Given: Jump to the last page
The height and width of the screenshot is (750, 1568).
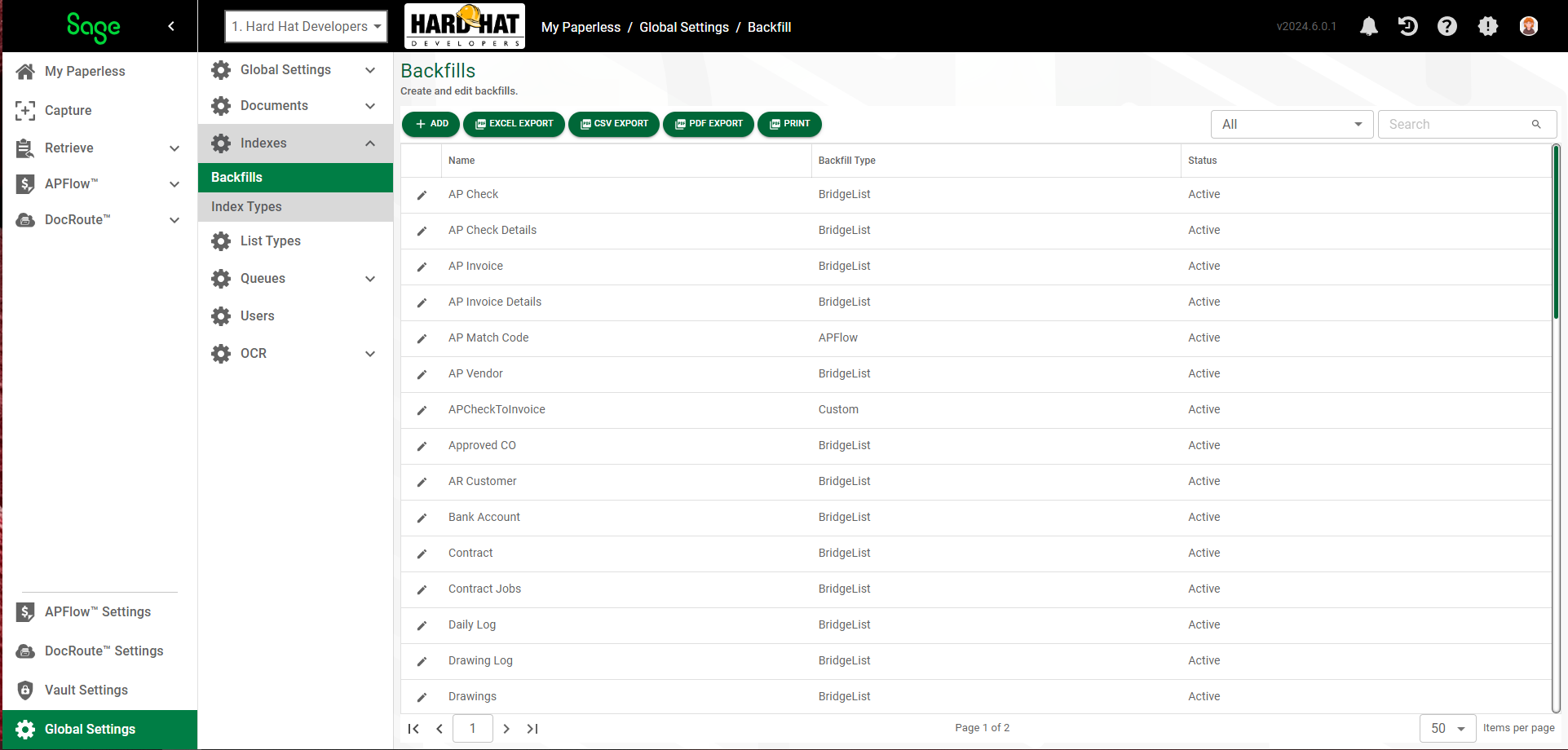Looking at the screenshot, I should click(532, 729).
